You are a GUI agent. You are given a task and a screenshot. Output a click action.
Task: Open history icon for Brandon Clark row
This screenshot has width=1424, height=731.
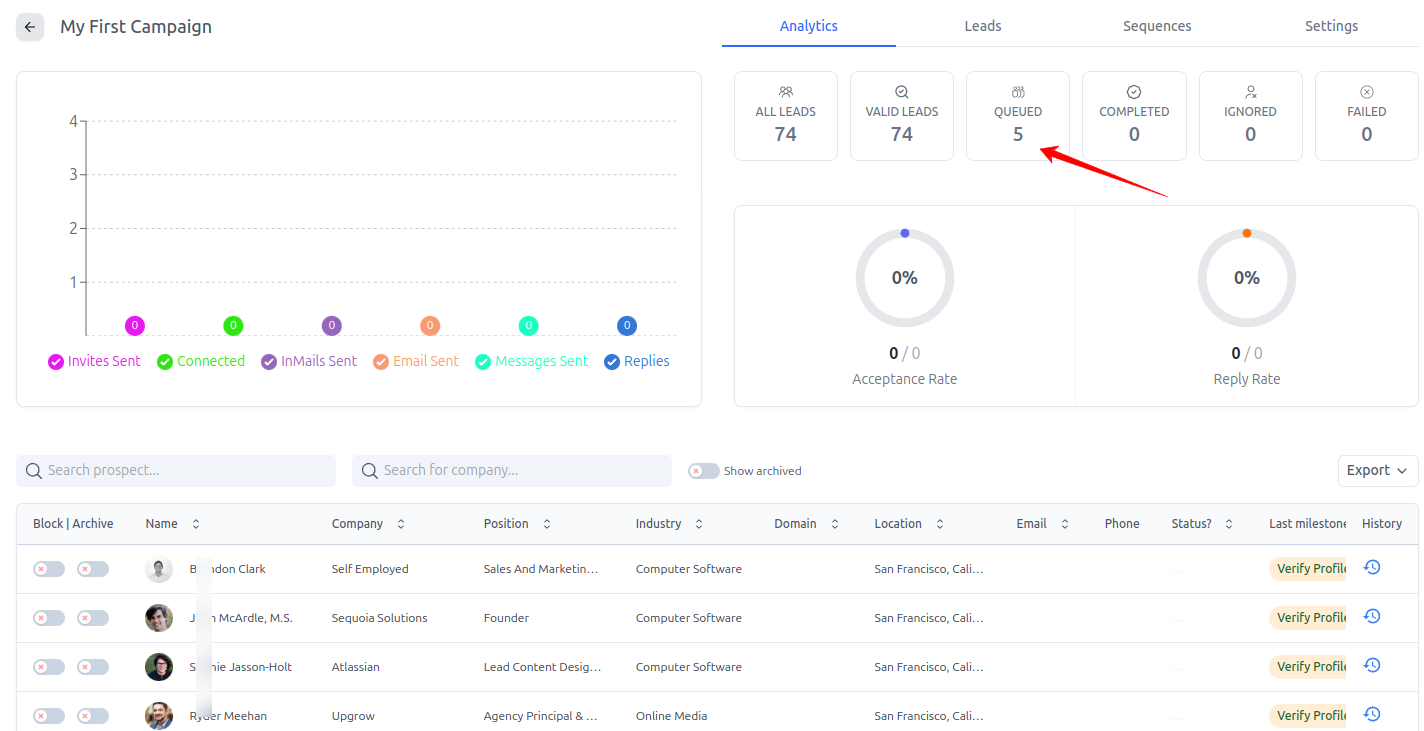[x=1372, y=568]
